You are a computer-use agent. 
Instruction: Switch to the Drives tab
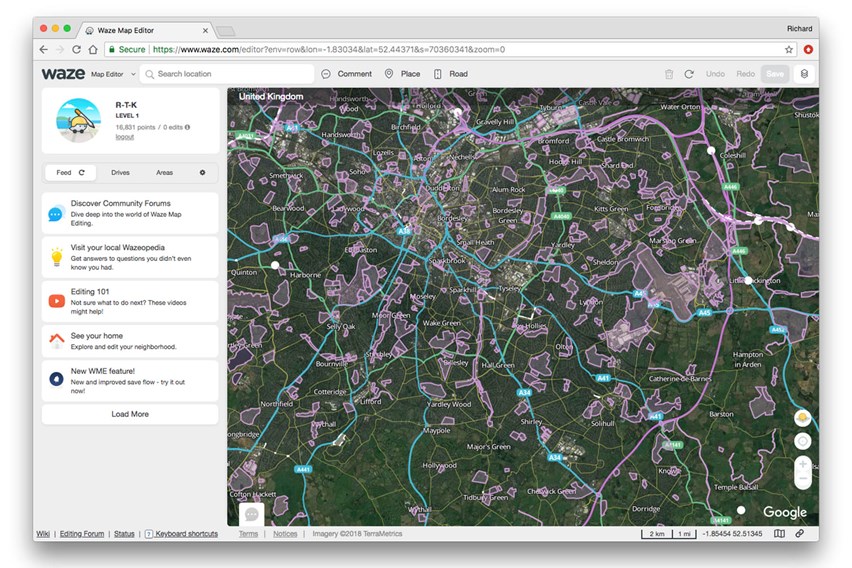point(120,173)
